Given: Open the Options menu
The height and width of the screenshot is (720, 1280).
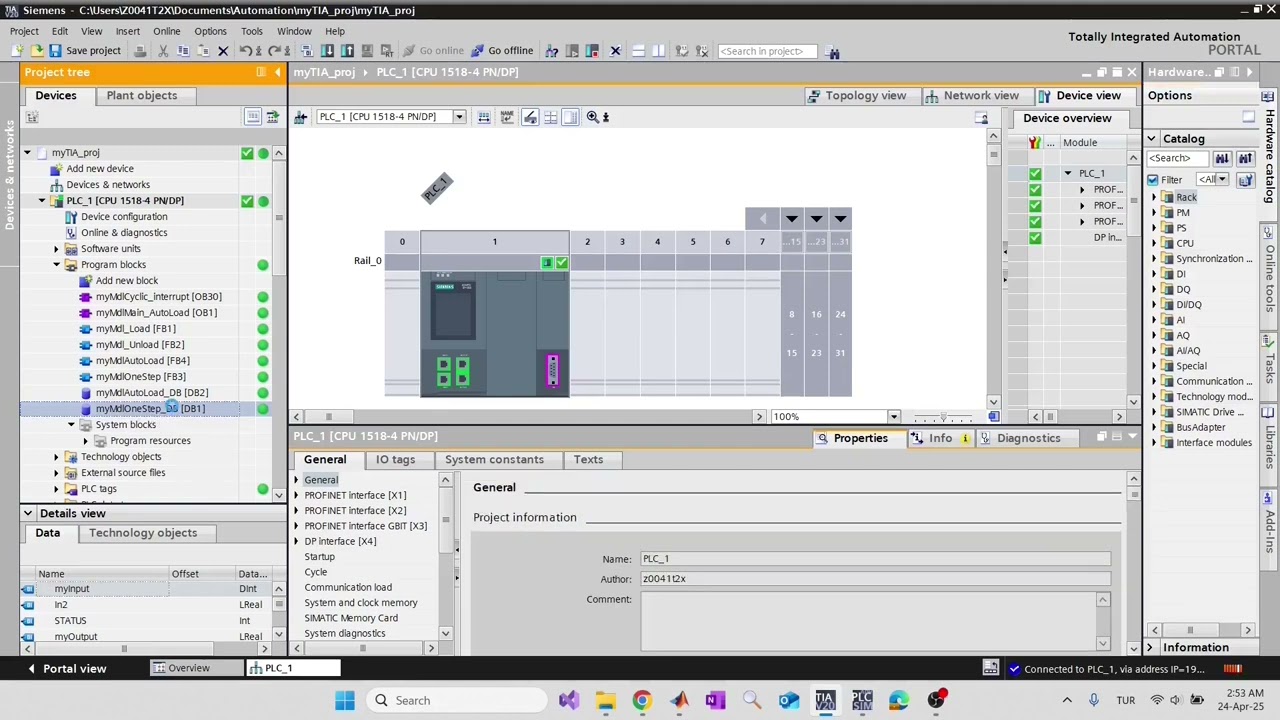Looking at the screenshot, I should pyautogui.click(x=210, y=31).
